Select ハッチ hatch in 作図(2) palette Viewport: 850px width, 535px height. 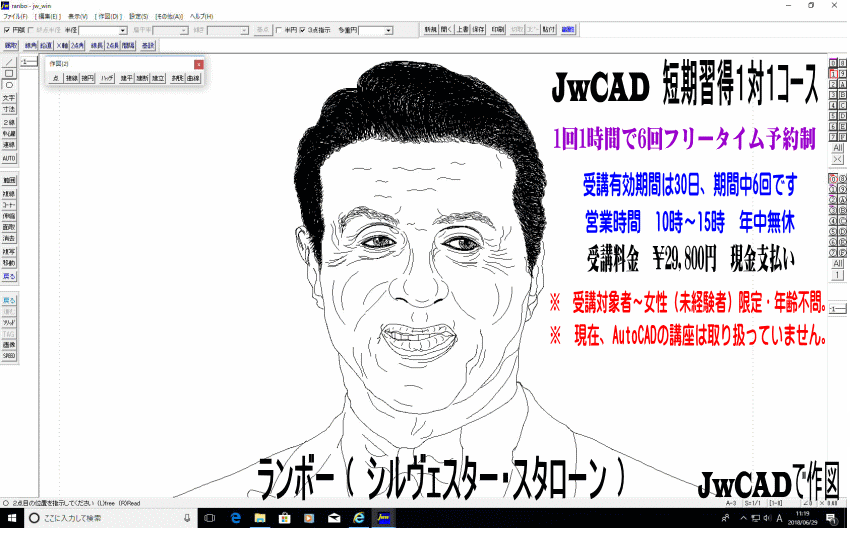click(x=107, y=79)
